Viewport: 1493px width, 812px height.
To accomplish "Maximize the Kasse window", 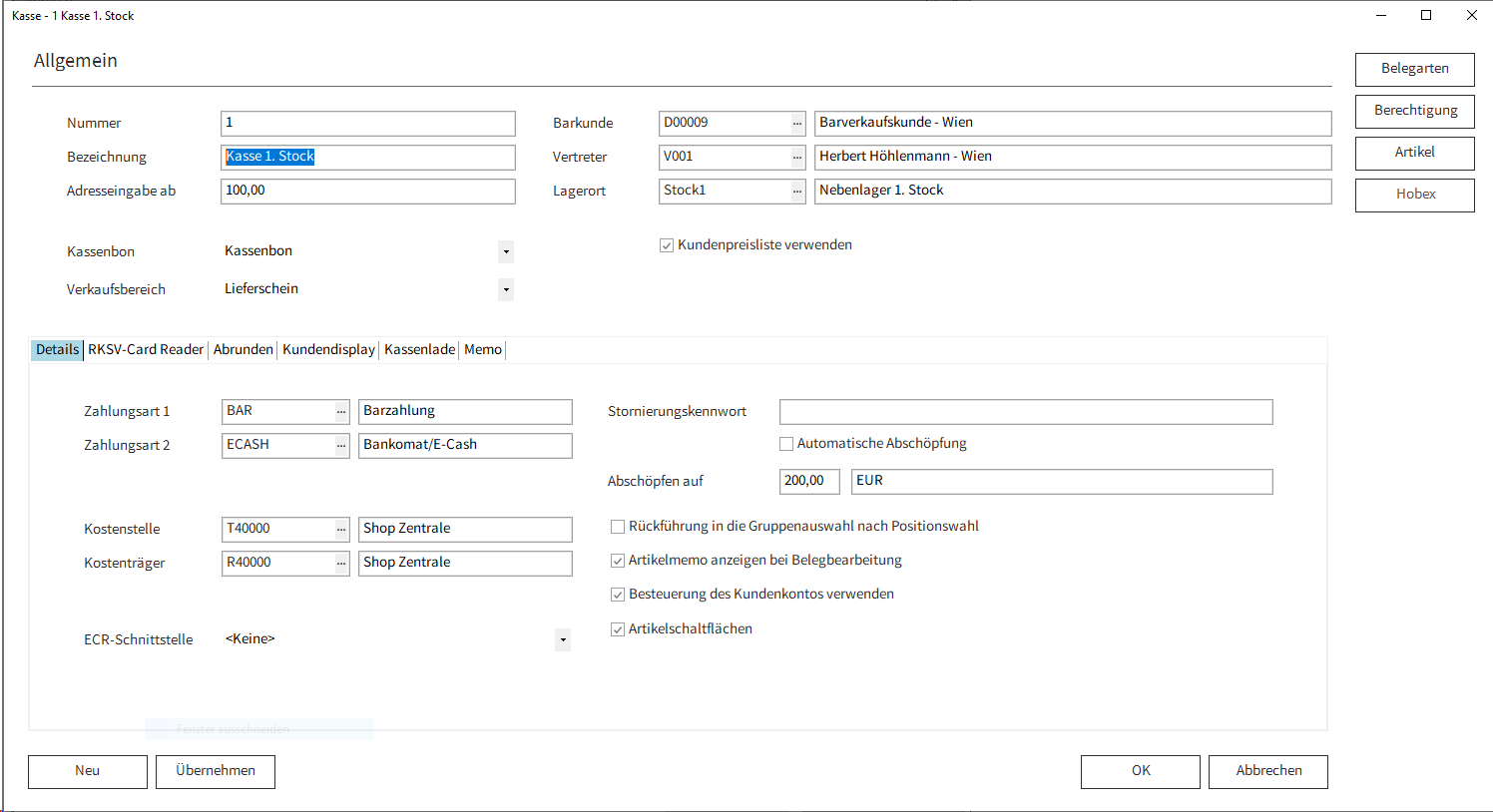I will point(1426,15).
